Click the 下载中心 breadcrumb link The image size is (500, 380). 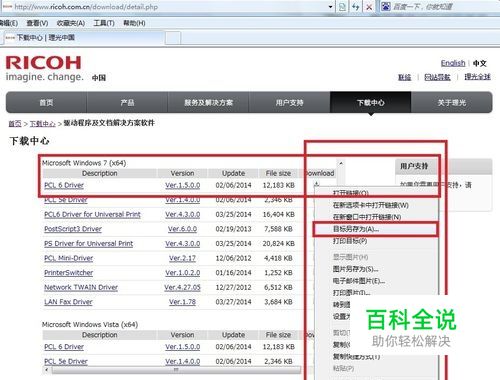pos(43,124)
